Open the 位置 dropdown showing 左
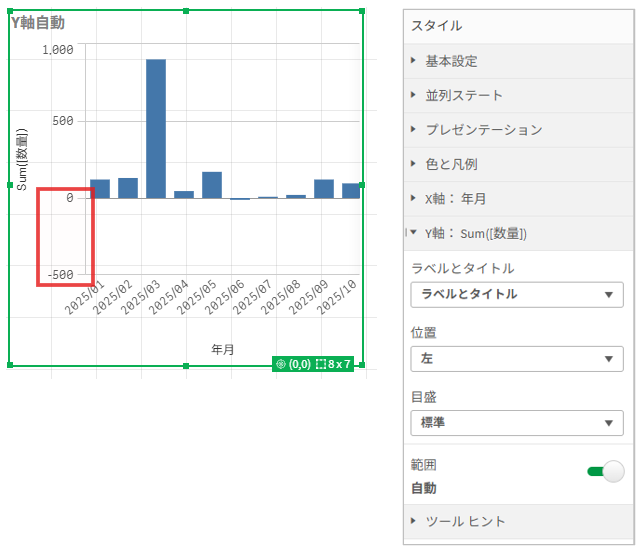 (517, 359)
